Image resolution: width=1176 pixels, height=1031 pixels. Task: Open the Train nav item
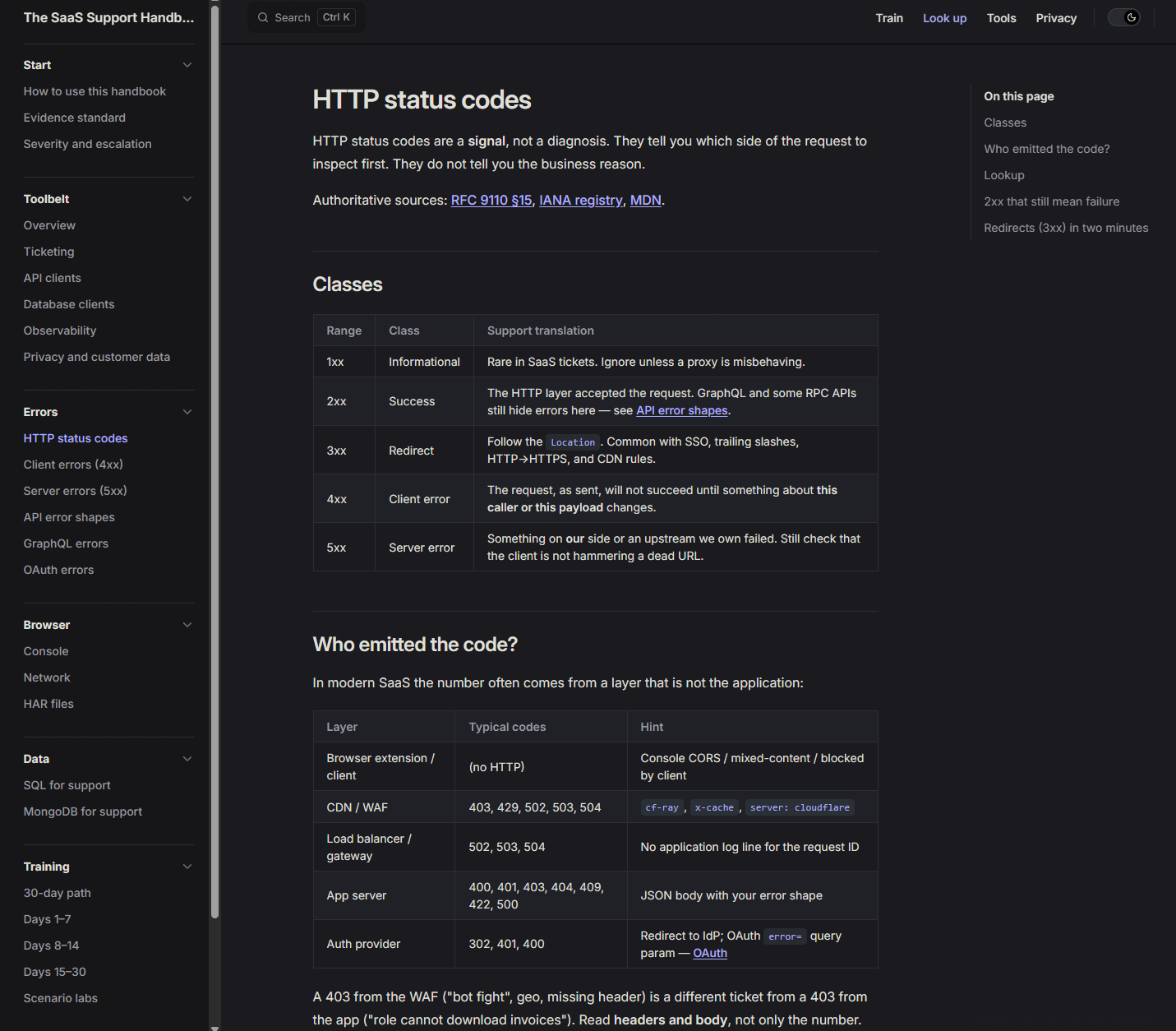pos(889,18)
